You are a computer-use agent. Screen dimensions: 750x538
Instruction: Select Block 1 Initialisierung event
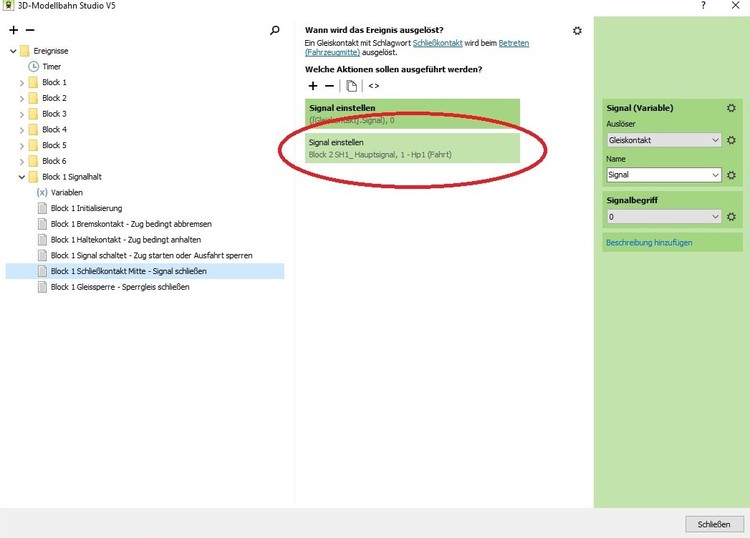[86, 208]
